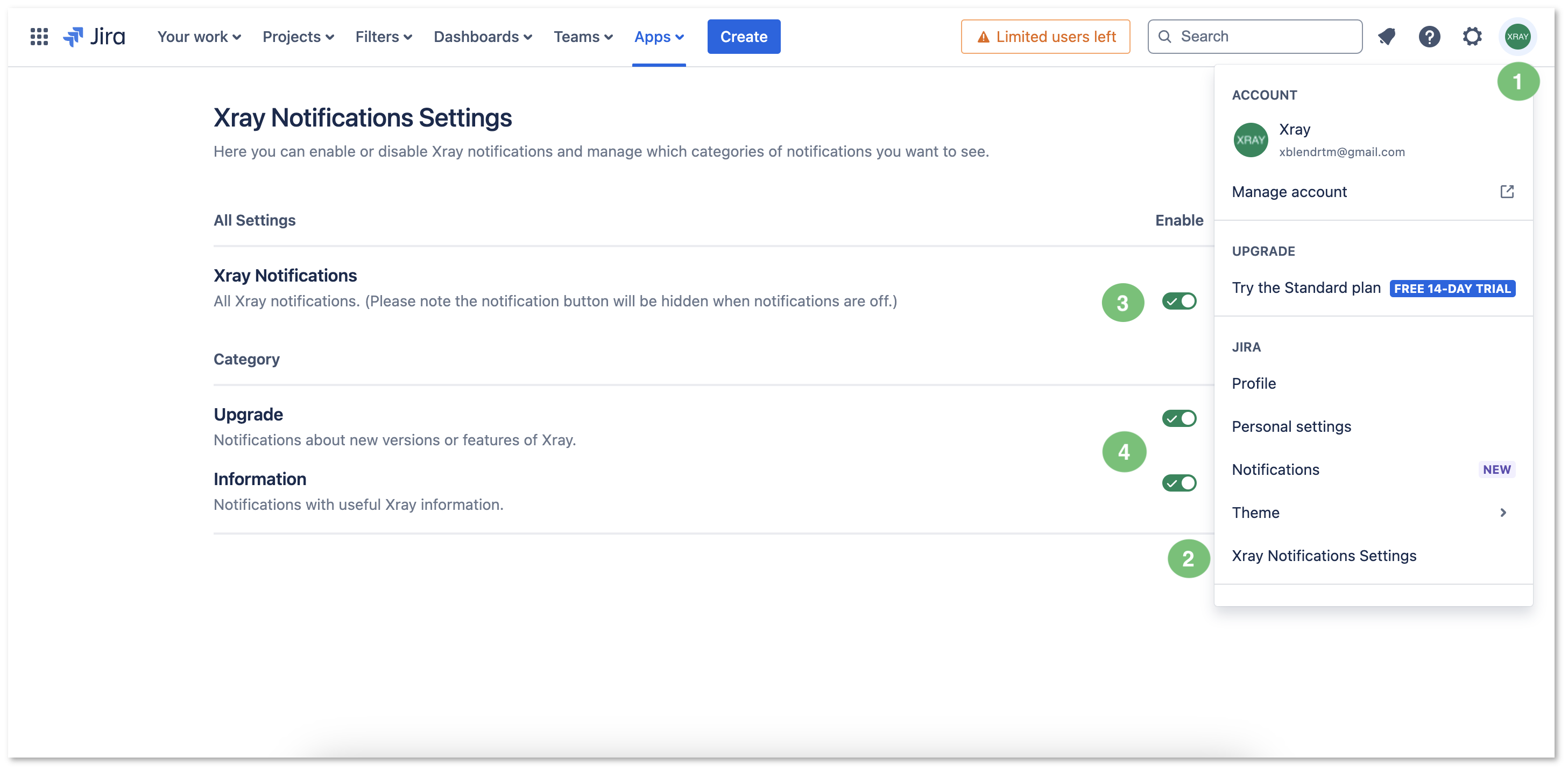Expand the Teams dropdown

[x=583, y=37]
